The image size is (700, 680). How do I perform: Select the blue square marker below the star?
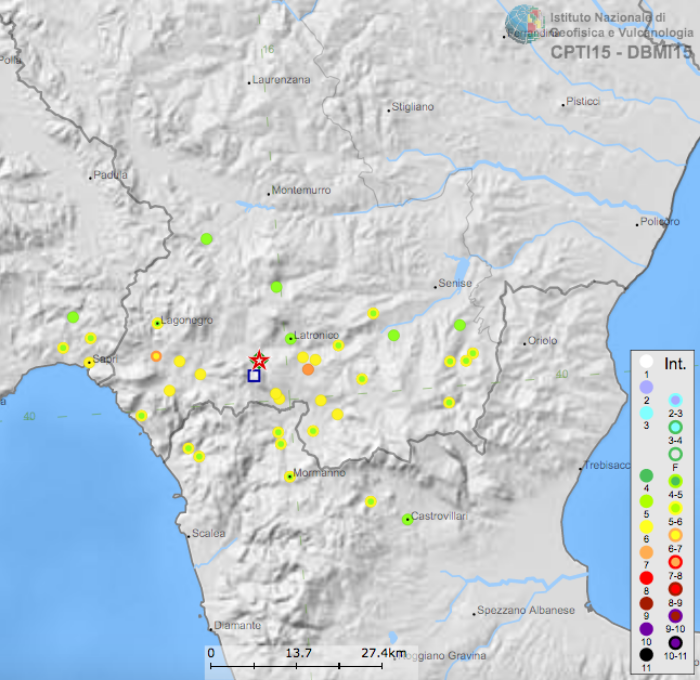(x=254, y=376)
